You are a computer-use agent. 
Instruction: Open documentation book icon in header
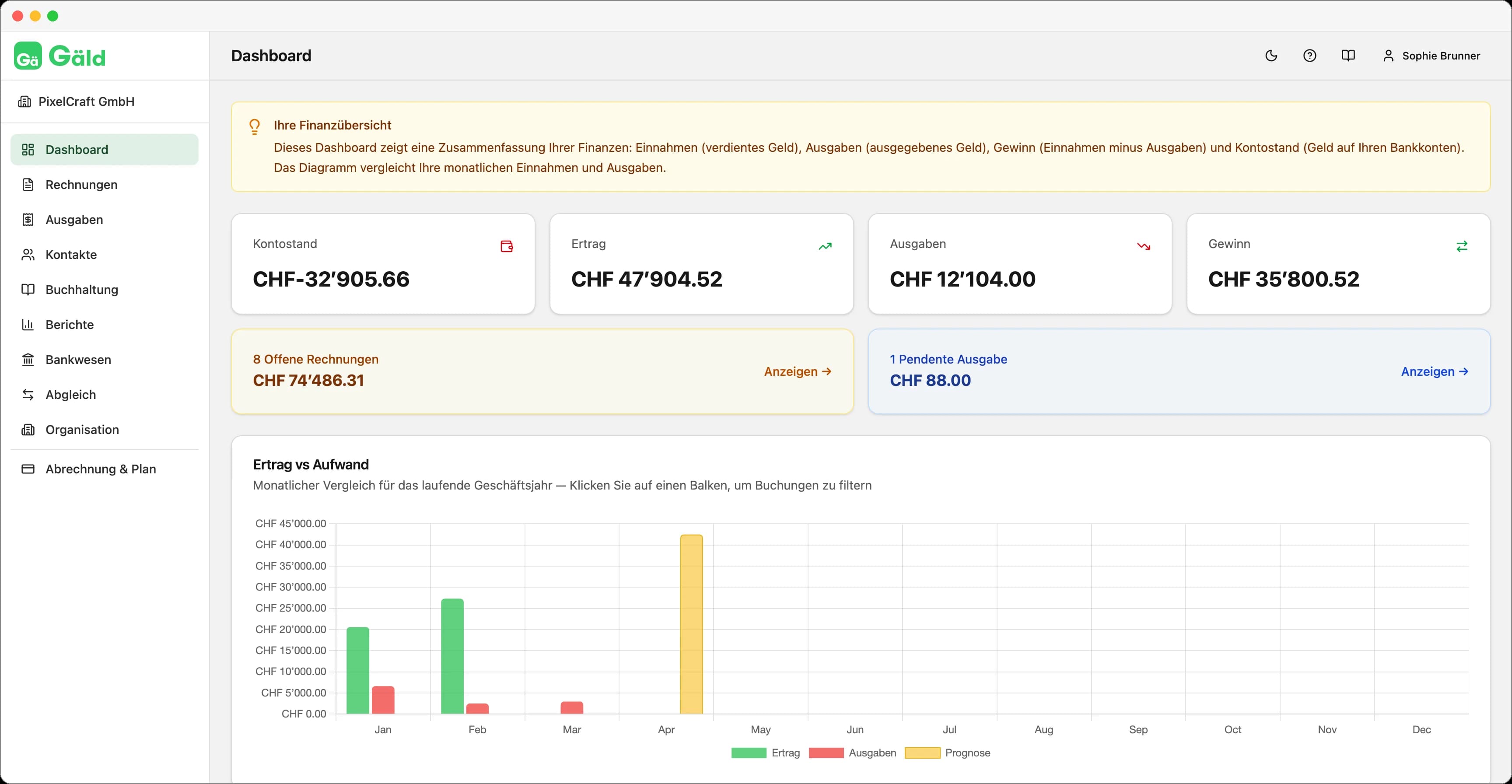tap(1348, 56)
